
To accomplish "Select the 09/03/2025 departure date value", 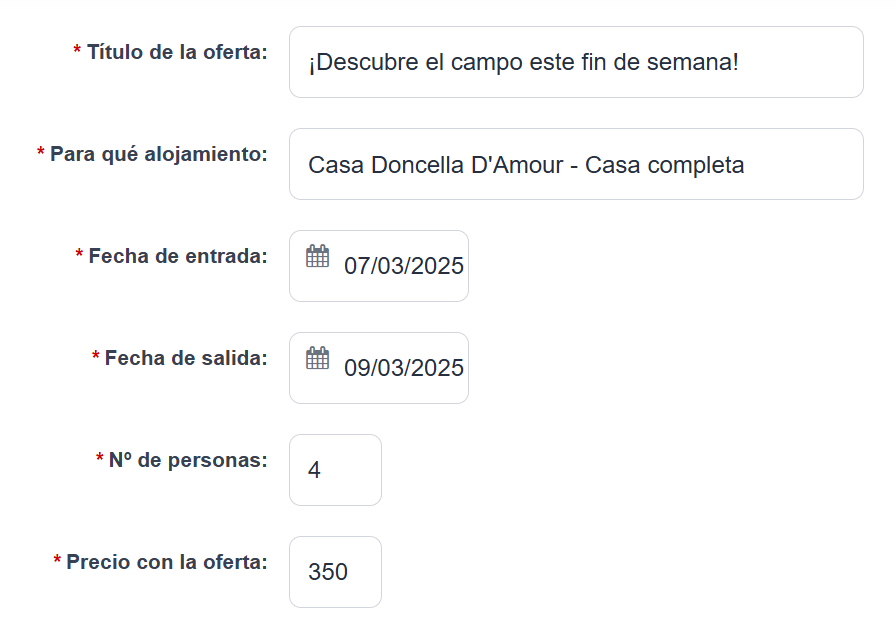I will pyautogui.click(x=403, y=368).
